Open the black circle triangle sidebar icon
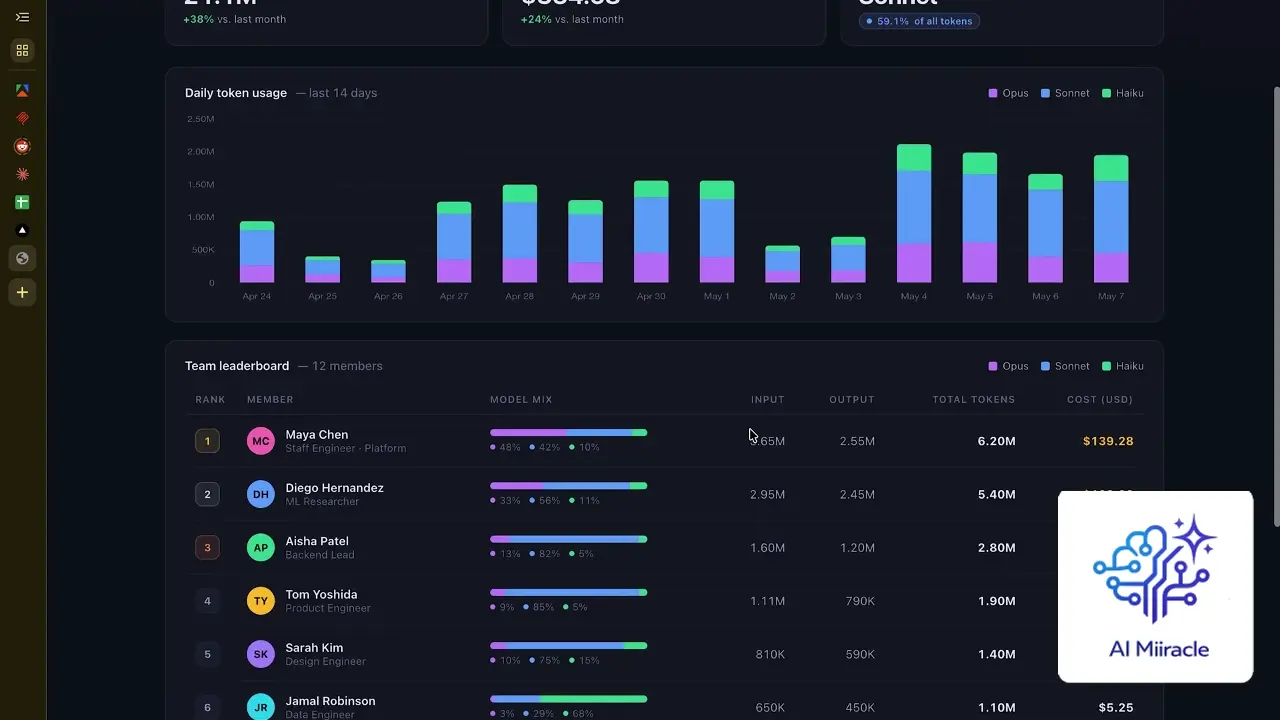1280x720 pixels. pyautogui.click(x=22, y=230)
